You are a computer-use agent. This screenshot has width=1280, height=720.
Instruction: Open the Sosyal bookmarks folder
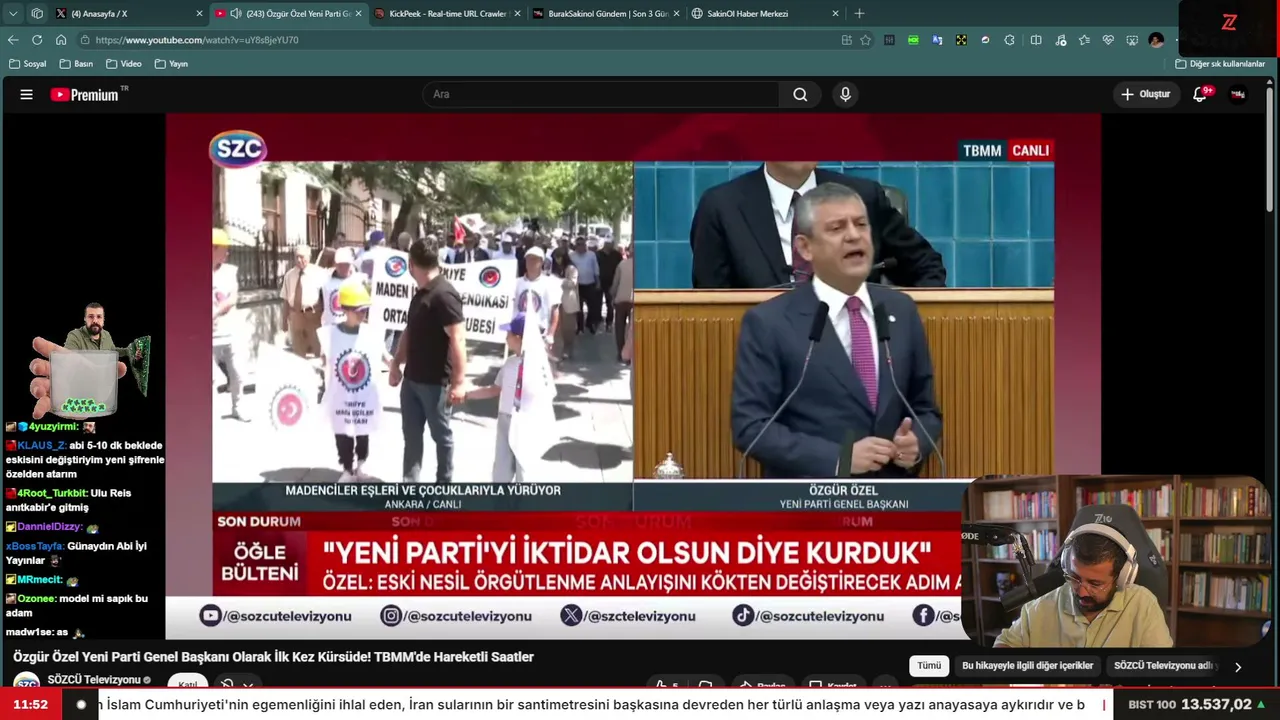click(28, 64)
